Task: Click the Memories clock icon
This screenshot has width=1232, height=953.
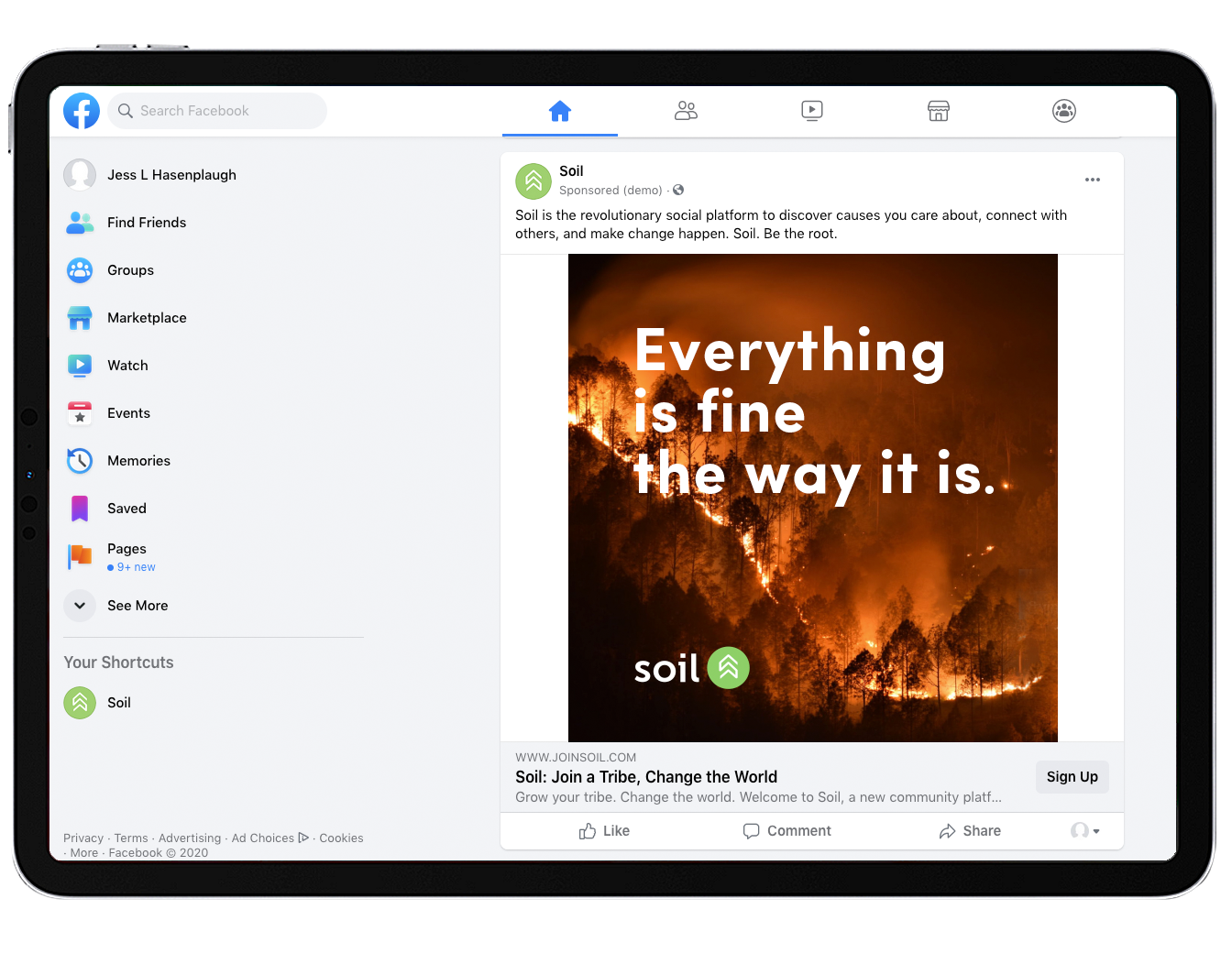Action: pyautogui.click(x=80, y=461)
